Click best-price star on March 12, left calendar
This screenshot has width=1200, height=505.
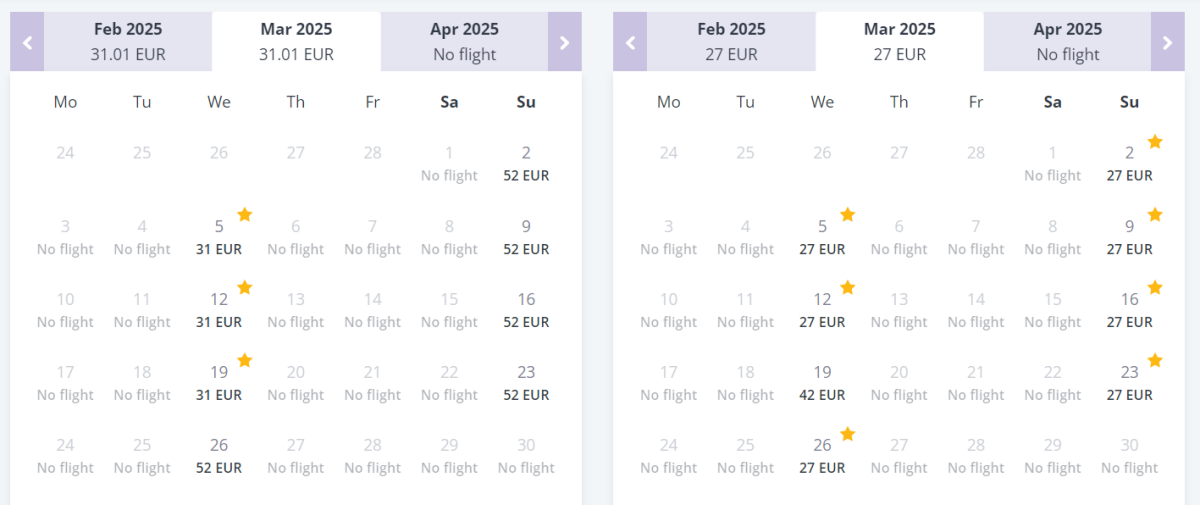pos(245,288)
